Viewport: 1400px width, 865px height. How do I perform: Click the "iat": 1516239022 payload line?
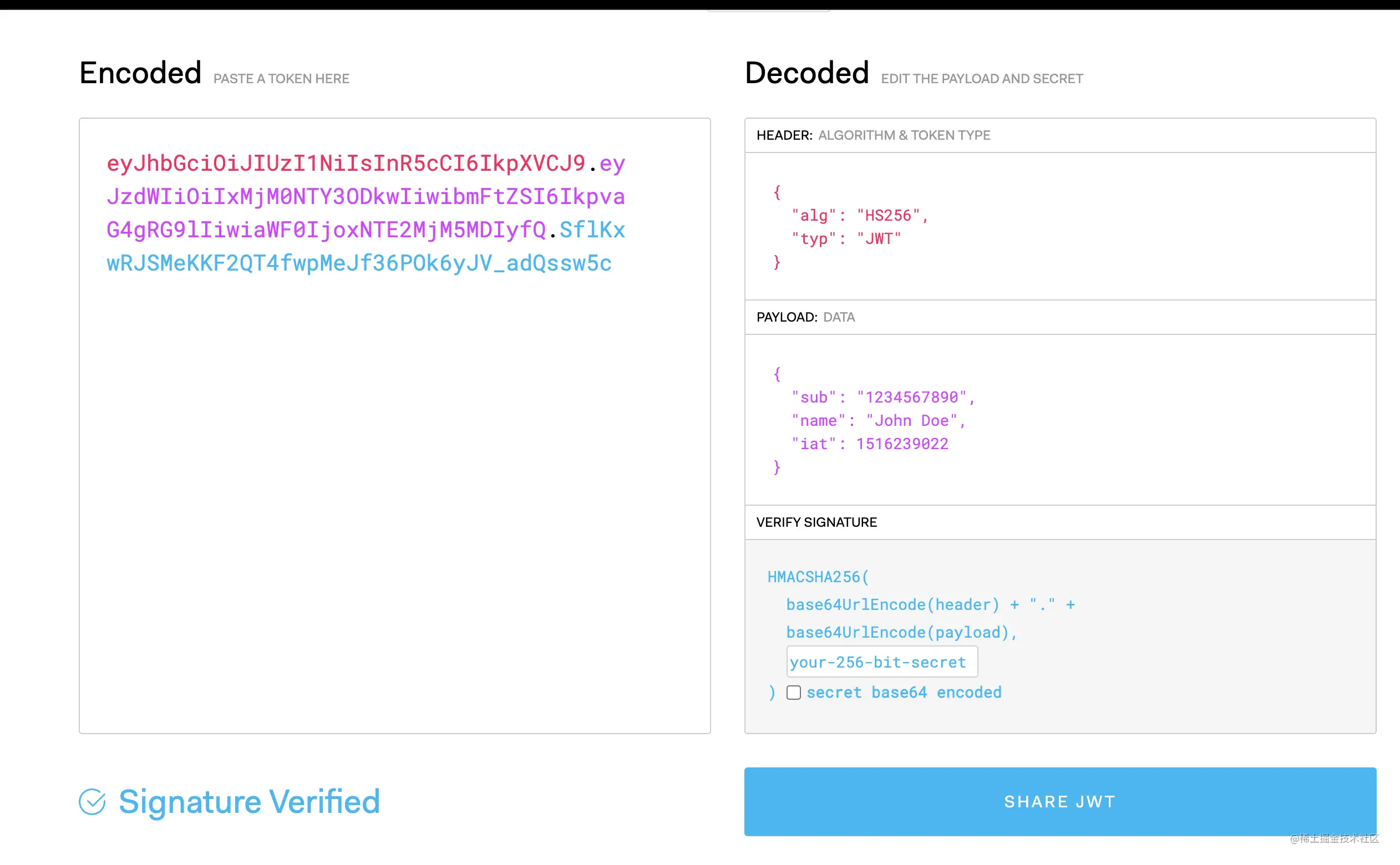tap(870, 444)
